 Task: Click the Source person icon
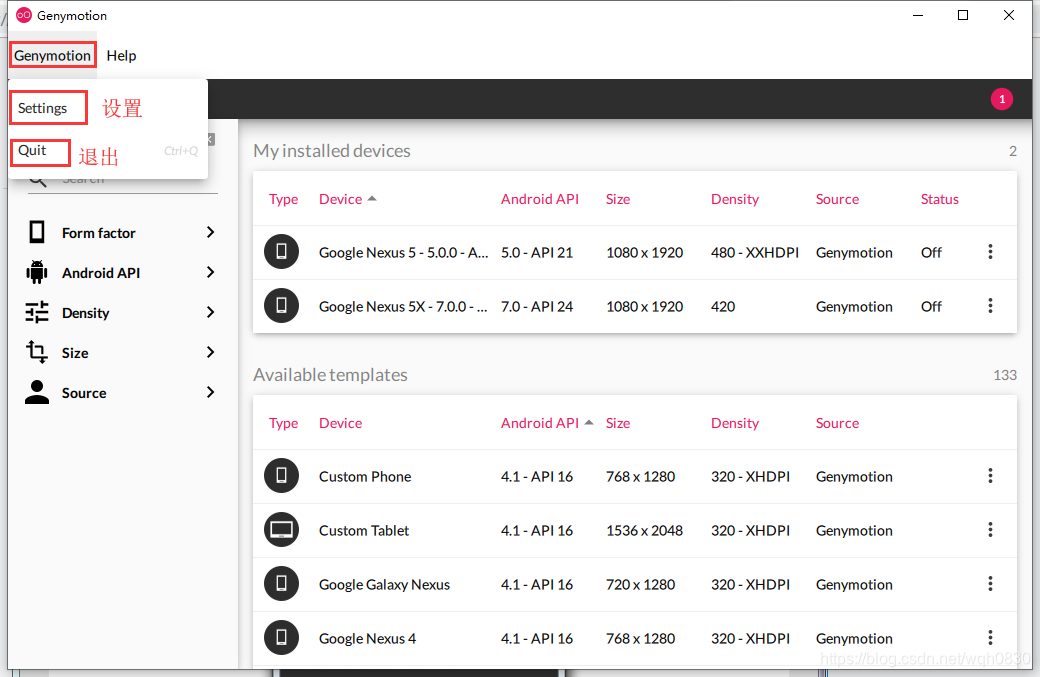(37, 392)
